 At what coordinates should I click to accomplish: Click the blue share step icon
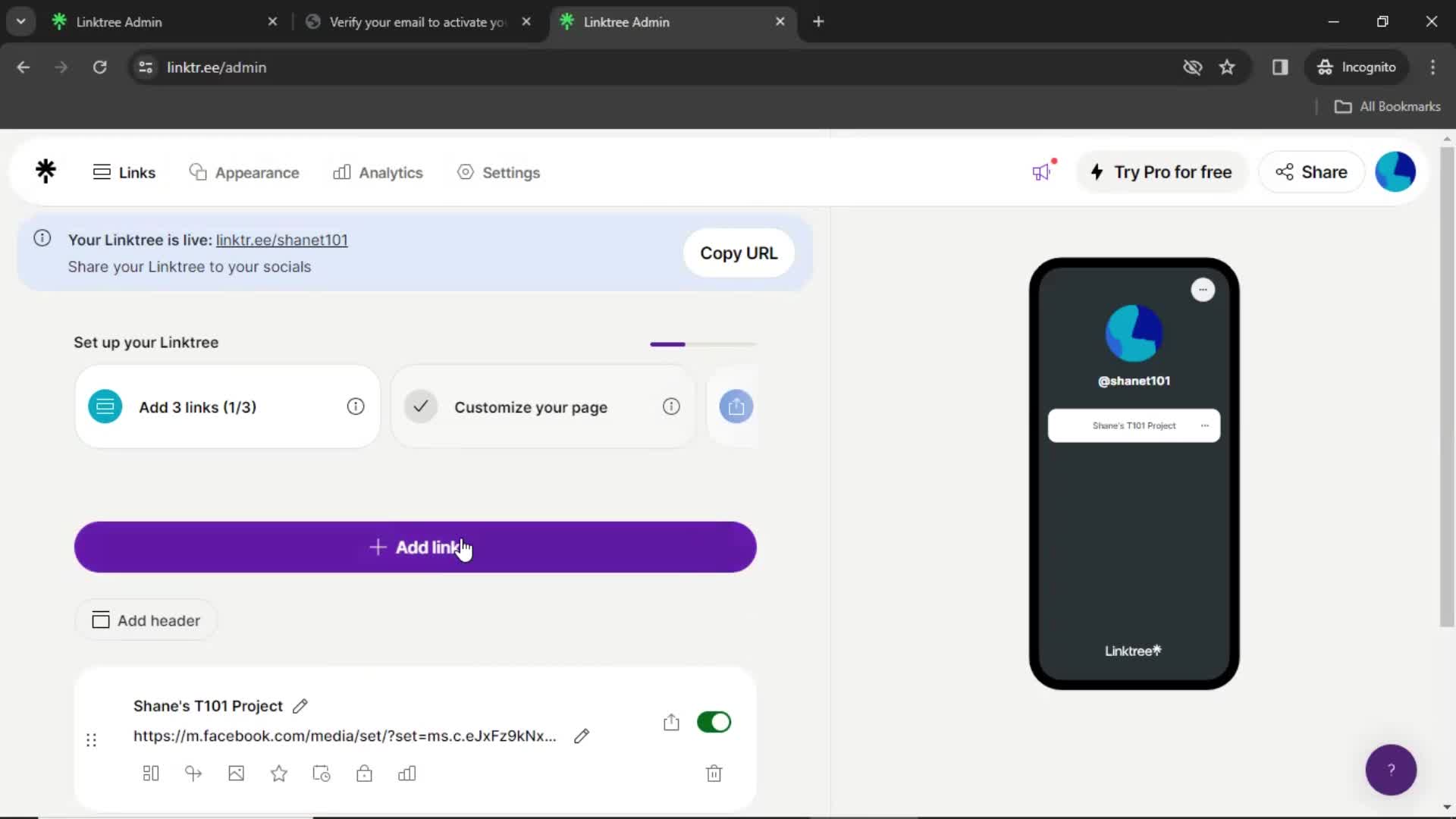coord(736,406)
